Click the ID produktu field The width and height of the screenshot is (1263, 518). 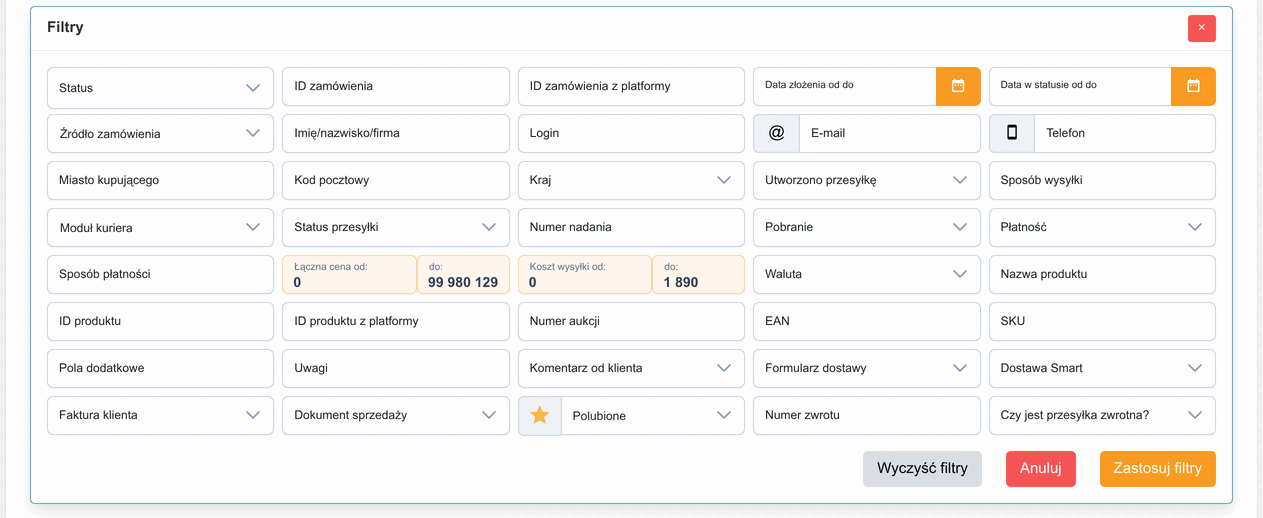pos(160,321)
